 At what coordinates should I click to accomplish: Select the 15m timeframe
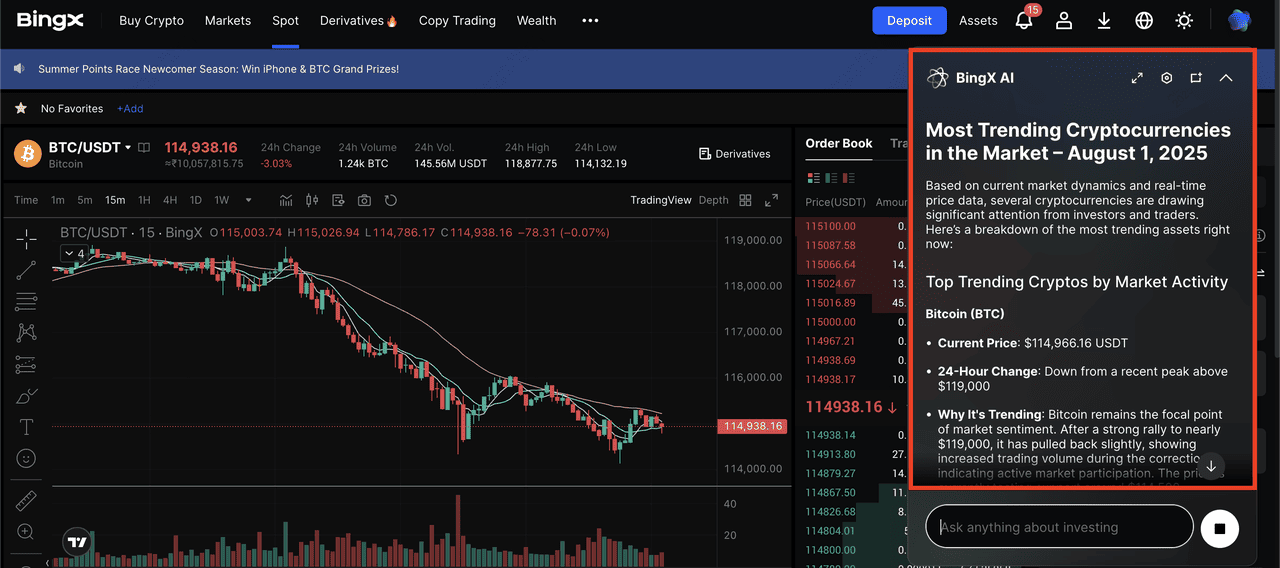click(115, 200)
